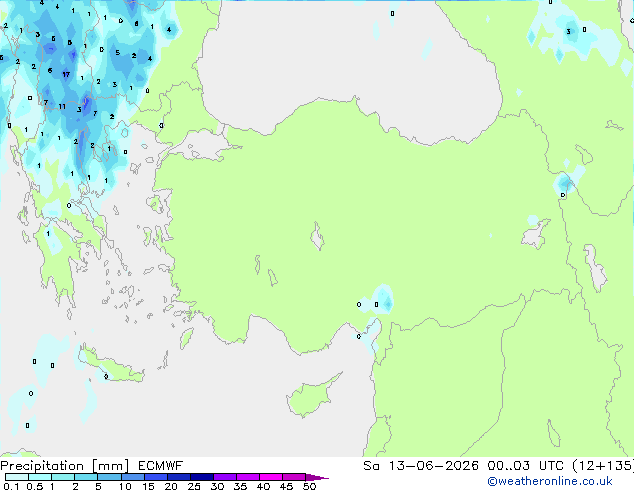Click the 40–45 mm magenta legend swatch

point(271,477)
